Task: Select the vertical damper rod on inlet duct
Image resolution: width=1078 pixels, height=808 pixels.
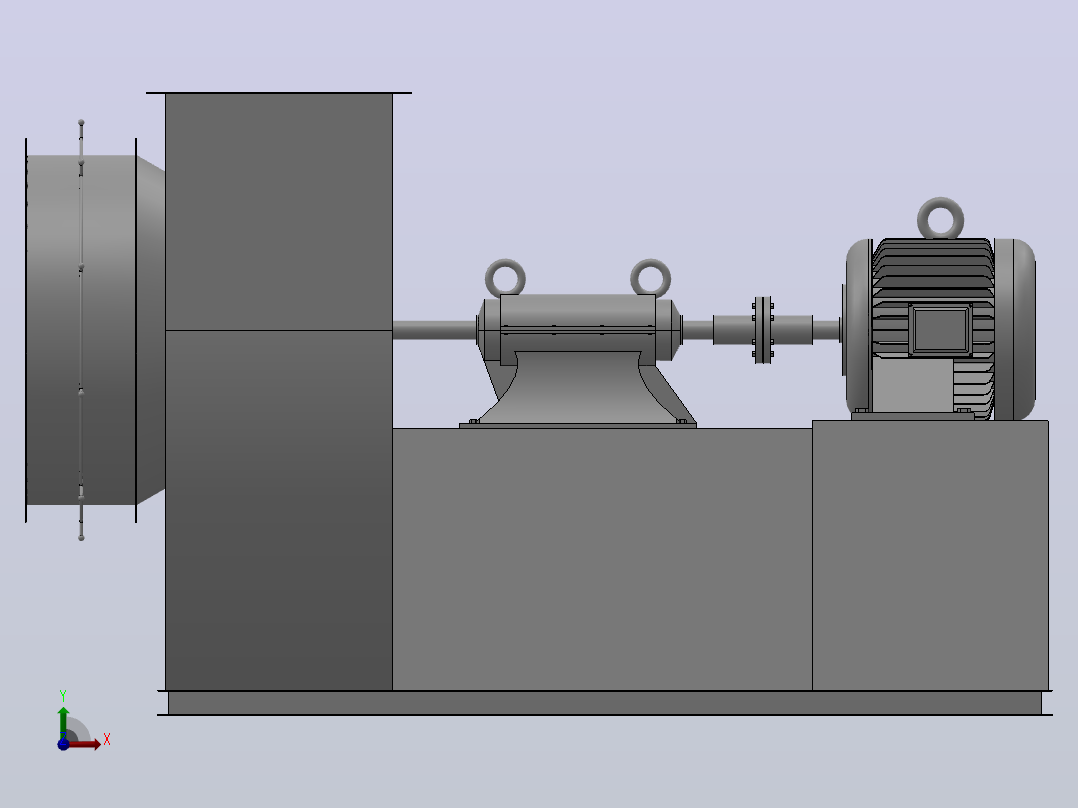Action: (x=81, y=330)
